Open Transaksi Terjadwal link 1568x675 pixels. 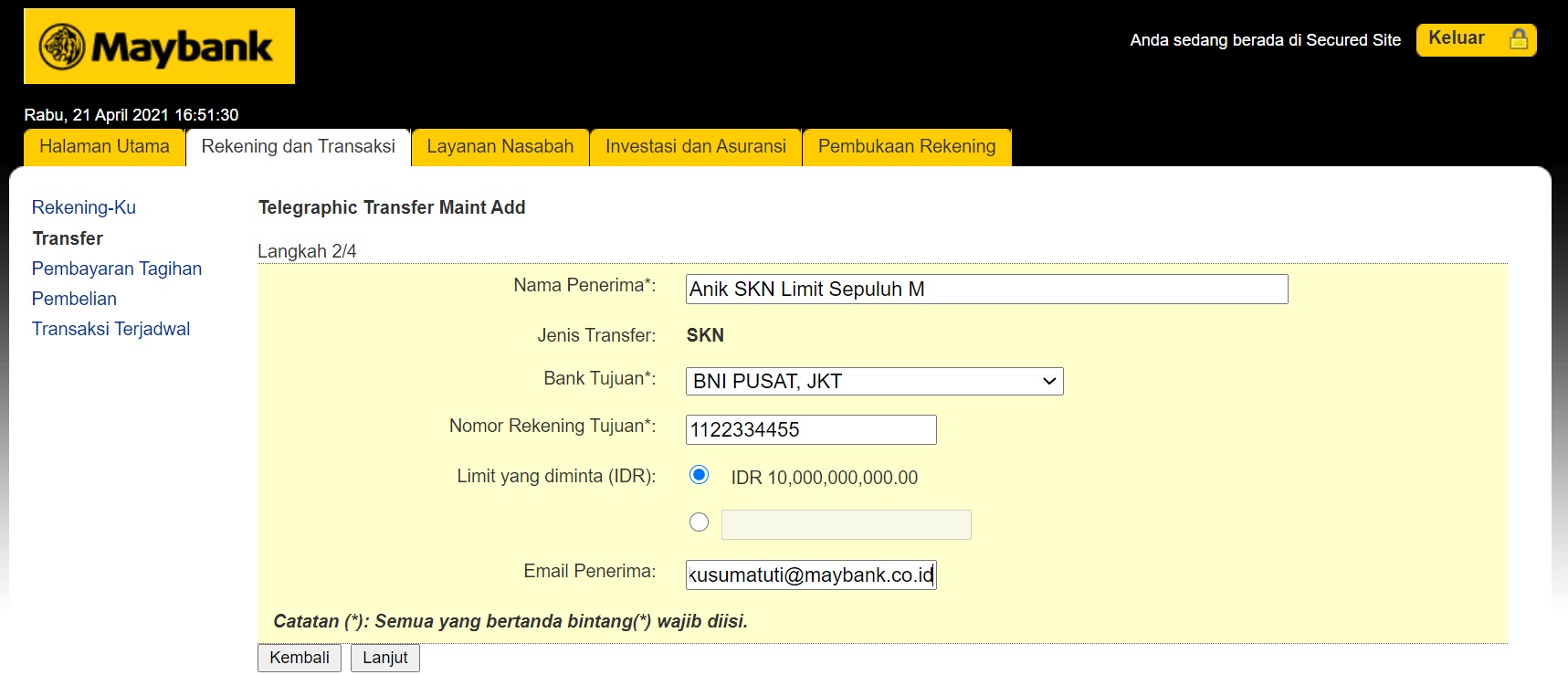pyautogui.click(x=110, y=329)
